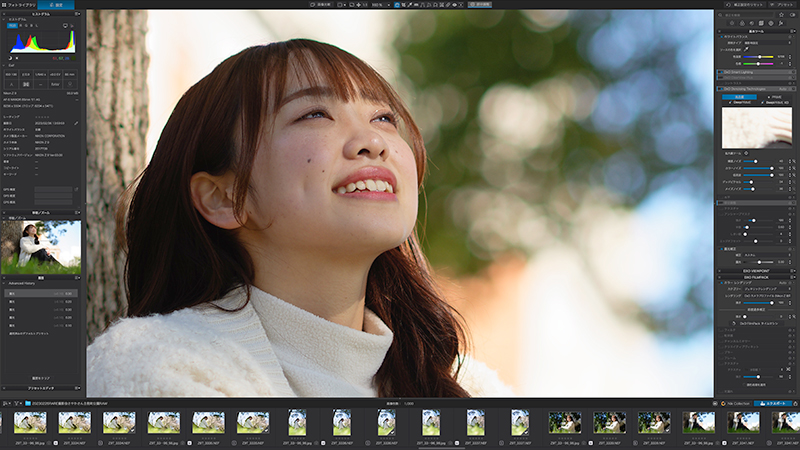Open the Effects fx category icon
This screenshot has height=450, width=800.
781,23
